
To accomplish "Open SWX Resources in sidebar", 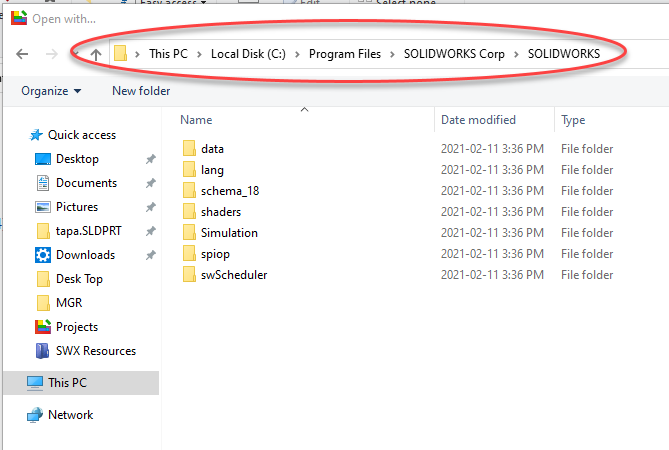I will tap(86, 351).
